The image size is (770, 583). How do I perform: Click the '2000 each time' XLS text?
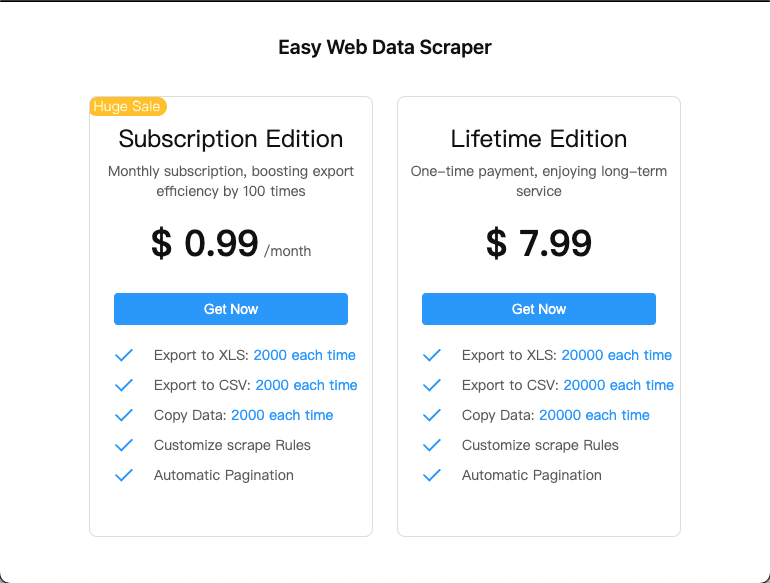click(x=304, y=355)
